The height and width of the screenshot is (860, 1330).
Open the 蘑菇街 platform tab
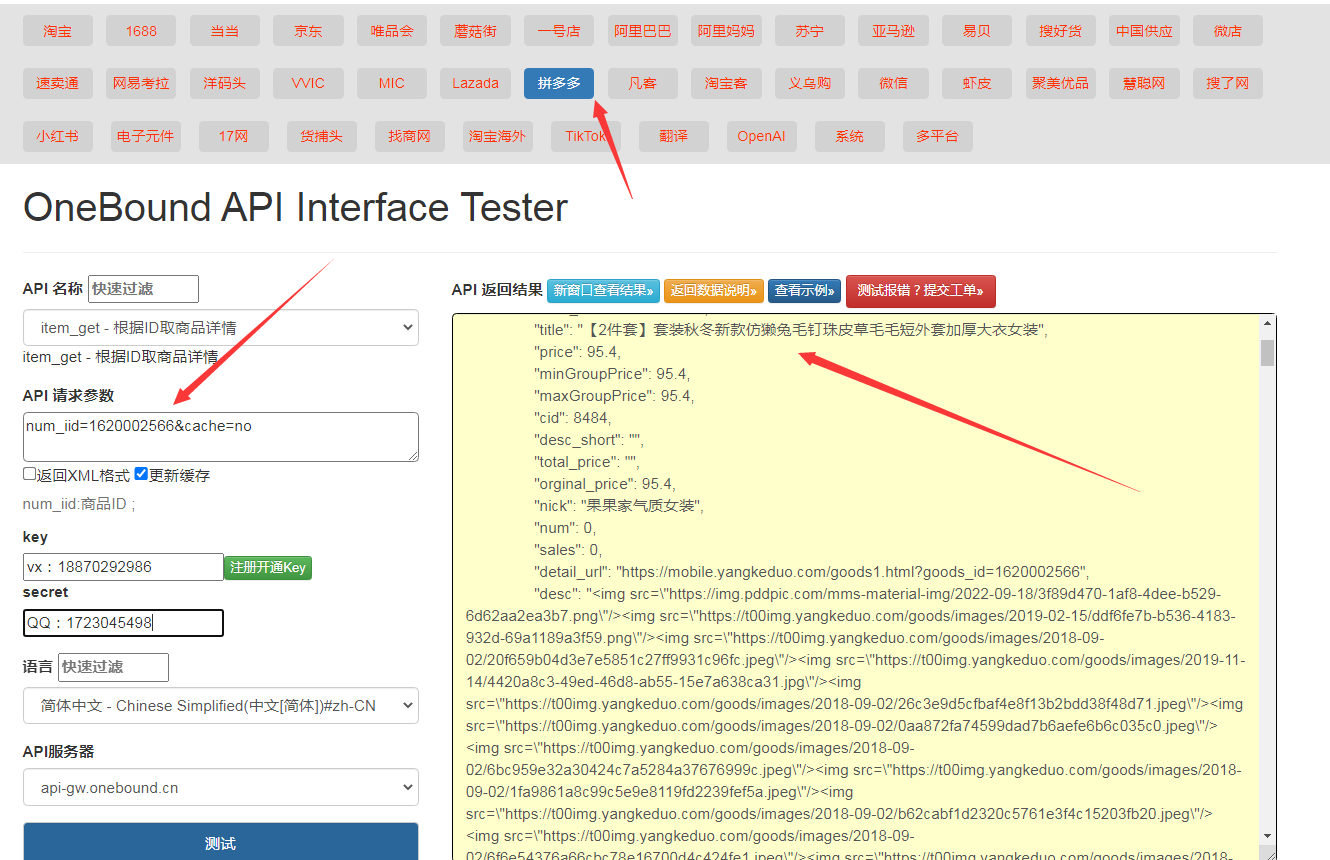pos(475,31)
